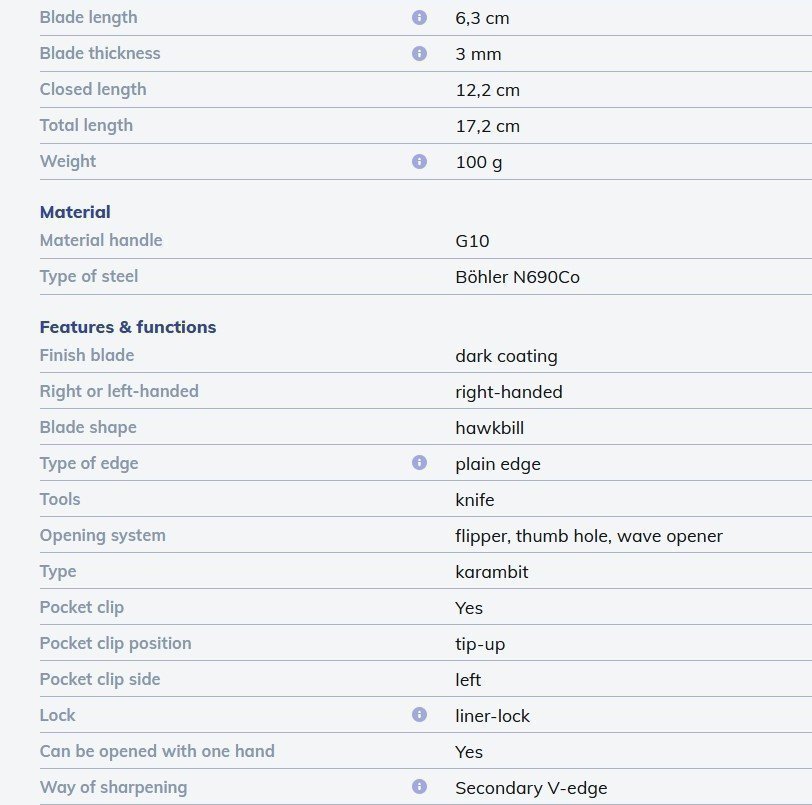Click the Pocket clip position label

[115, 644]
